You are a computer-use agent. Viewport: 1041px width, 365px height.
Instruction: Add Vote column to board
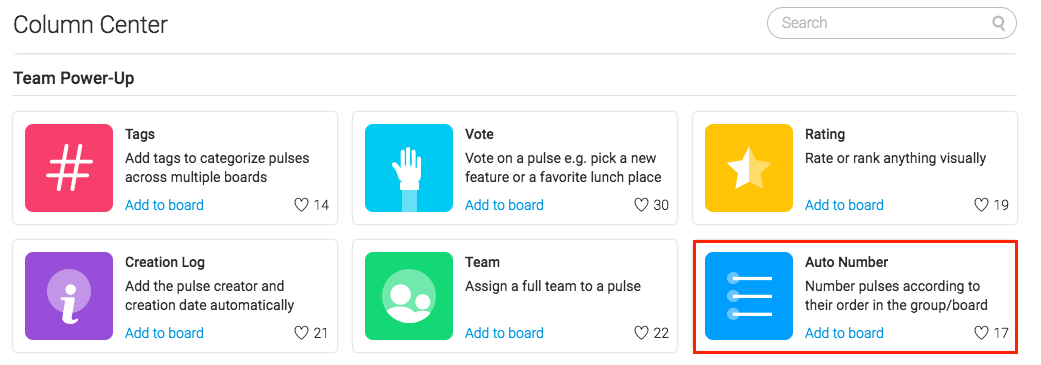(504, 205)
